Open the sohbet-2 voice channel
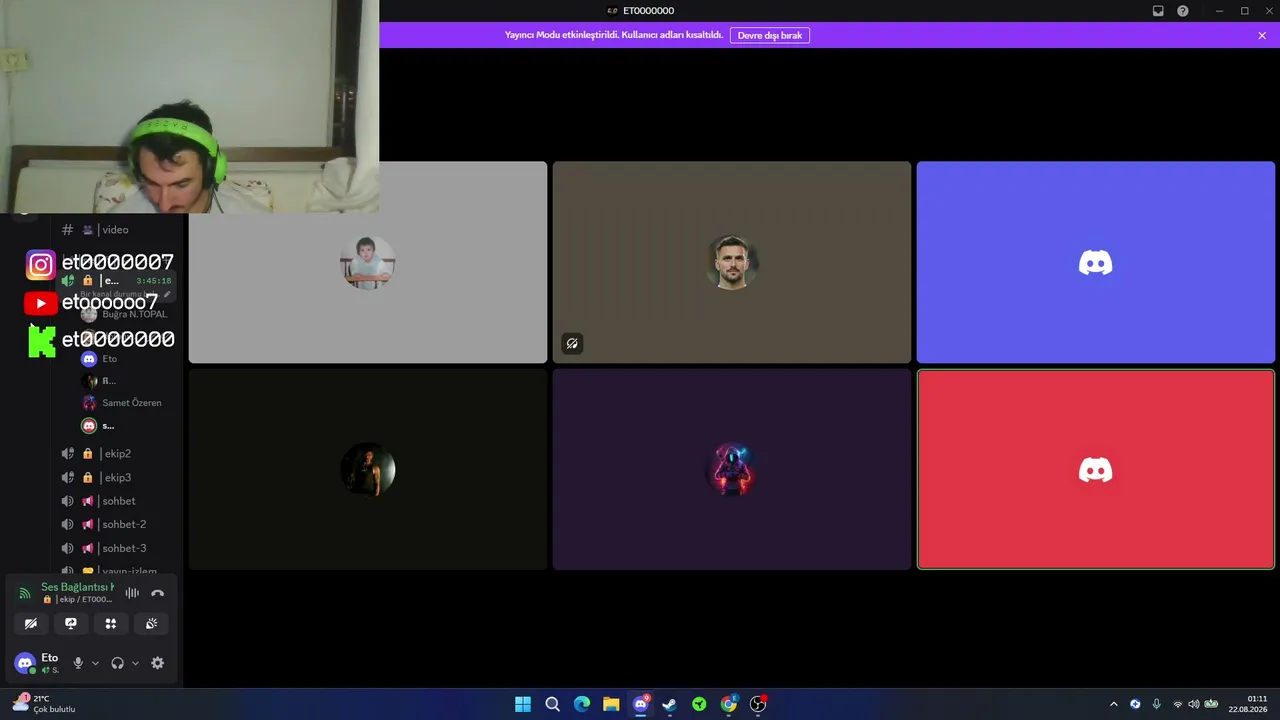Image resolution: width=1280 pixels, height=720 pixels. pos(118,524)
